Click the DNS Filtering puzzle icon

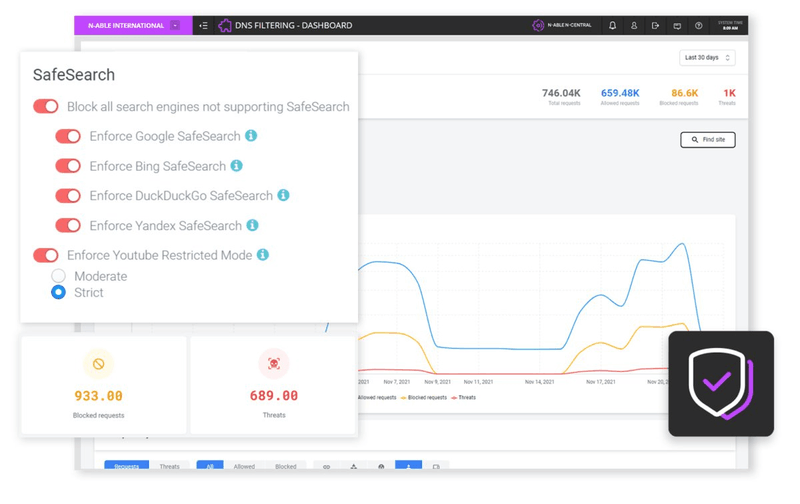224,26
